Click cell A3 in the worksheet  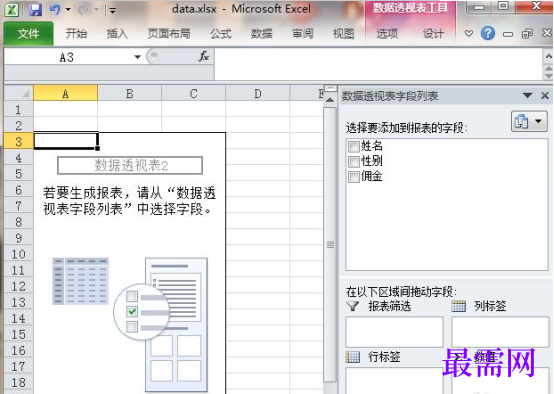coord(66,141)
